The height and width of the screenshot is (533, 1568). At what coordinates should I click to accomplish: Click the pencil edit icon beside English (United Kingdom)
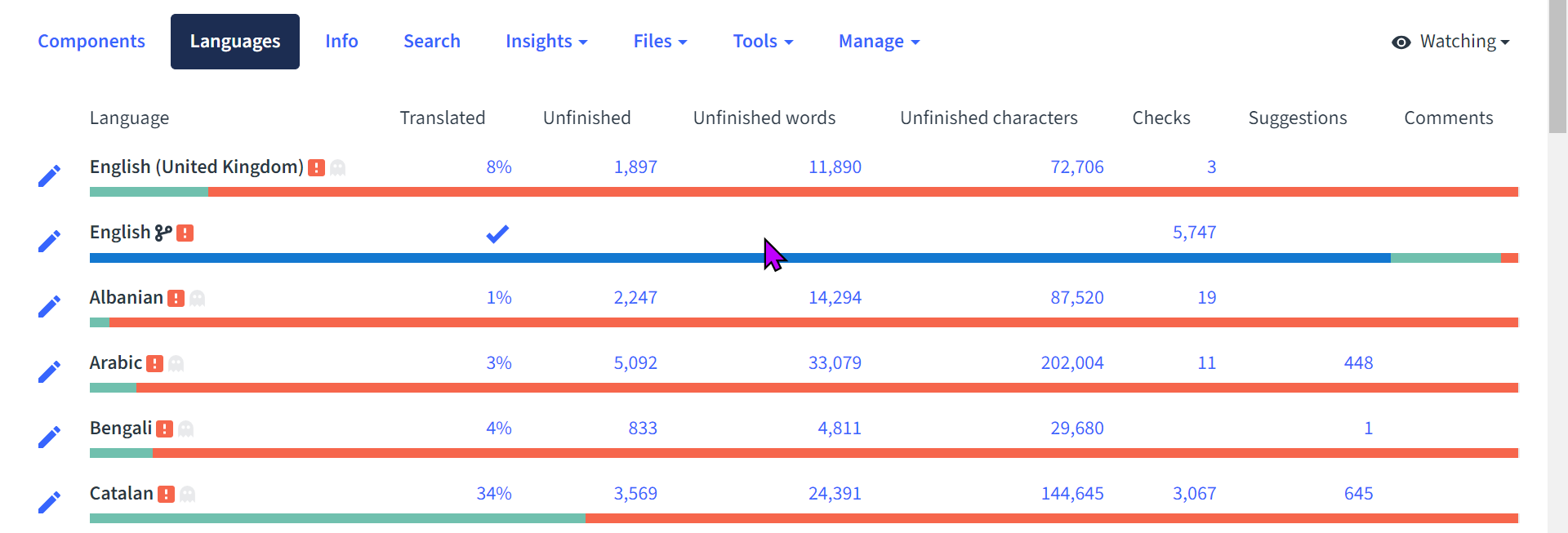(x=49, y=175)
